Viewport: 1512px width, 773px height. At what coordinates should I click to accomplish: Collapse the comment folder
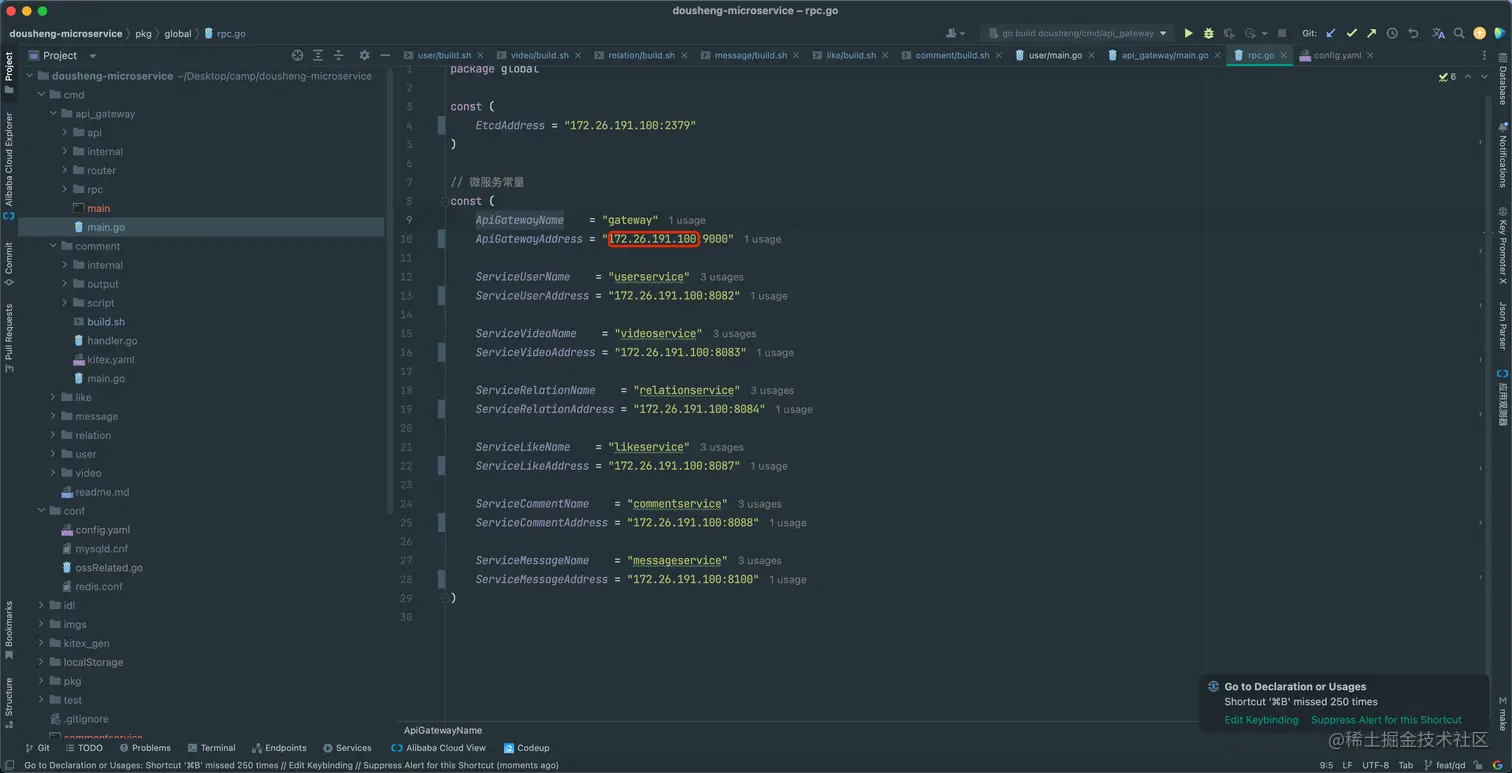point(54,246)
